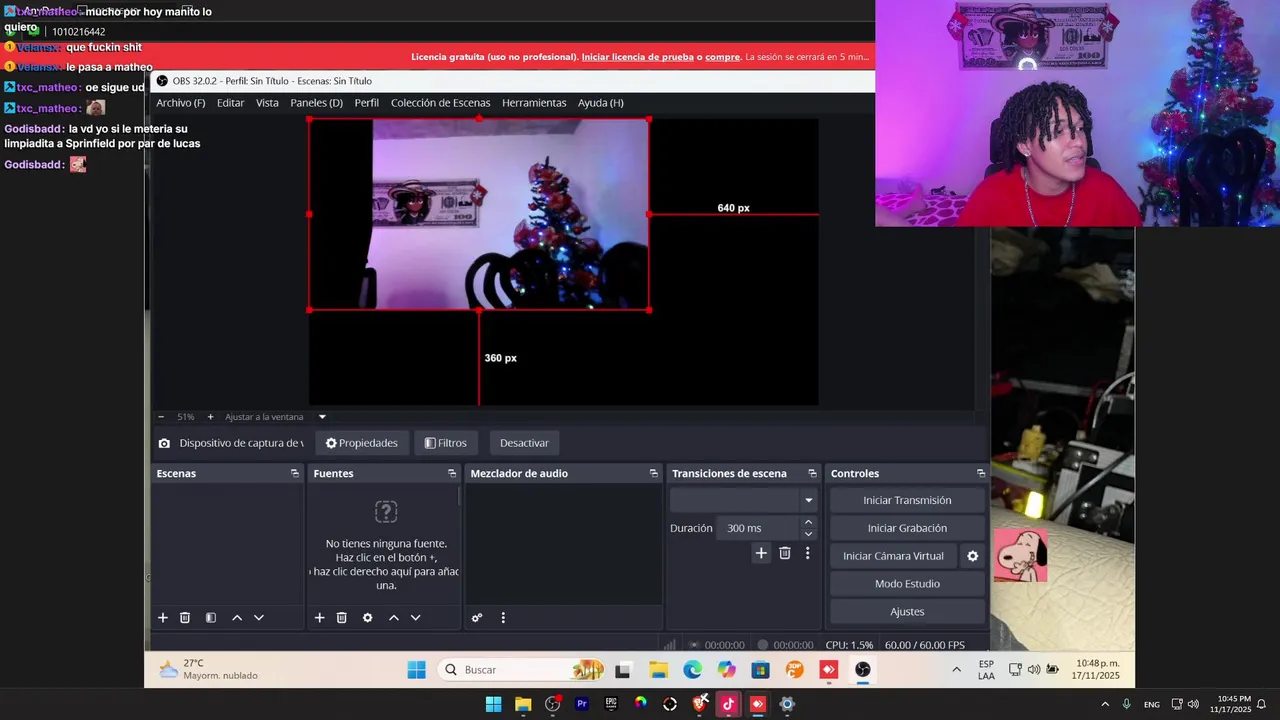Open ENG language selector in outer taskbar
This screenshot has height=720, width=1280.
click(1152, 704)
